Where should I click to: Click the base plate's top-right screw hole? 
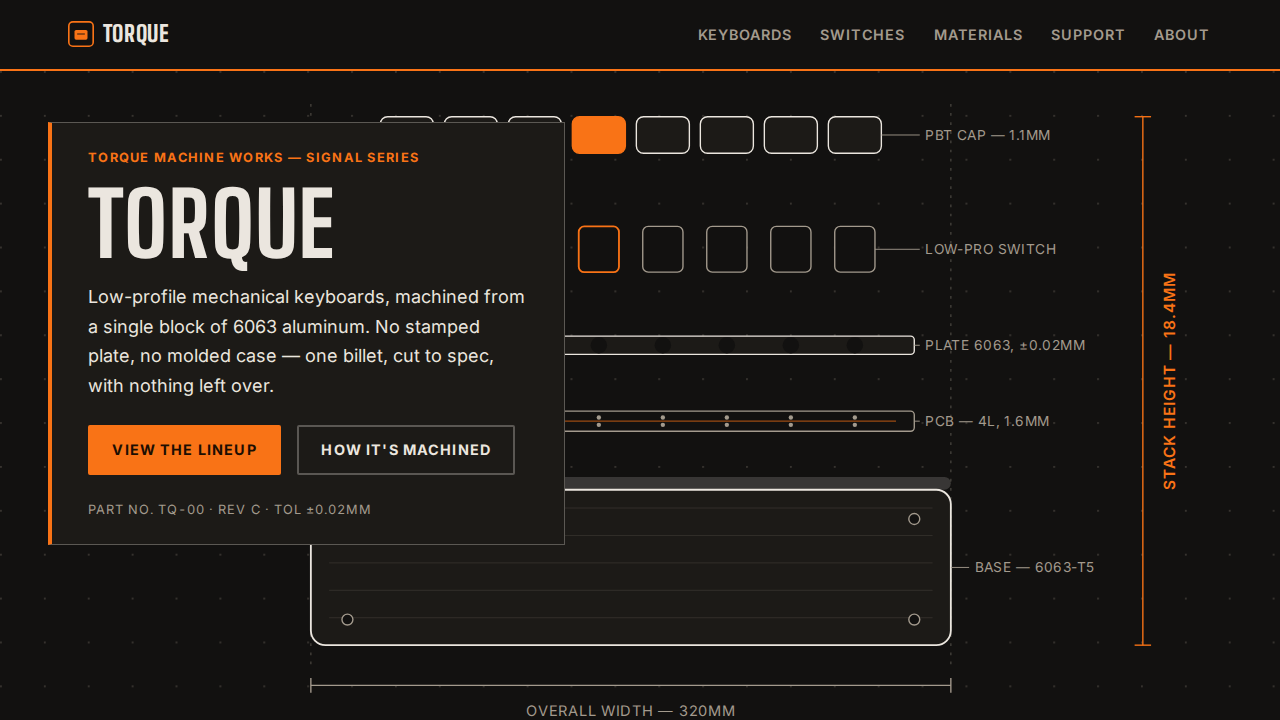[x=914, y=519]
